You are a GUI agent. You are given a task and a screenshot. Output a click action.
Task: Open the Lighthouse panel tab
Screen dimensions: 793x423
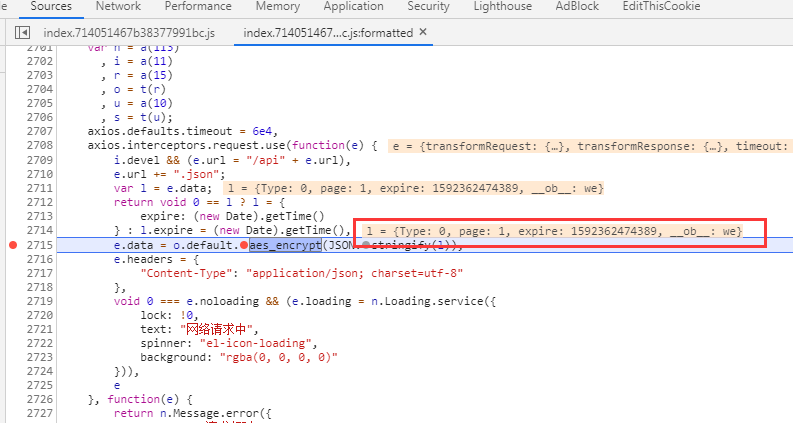(503, 7)
